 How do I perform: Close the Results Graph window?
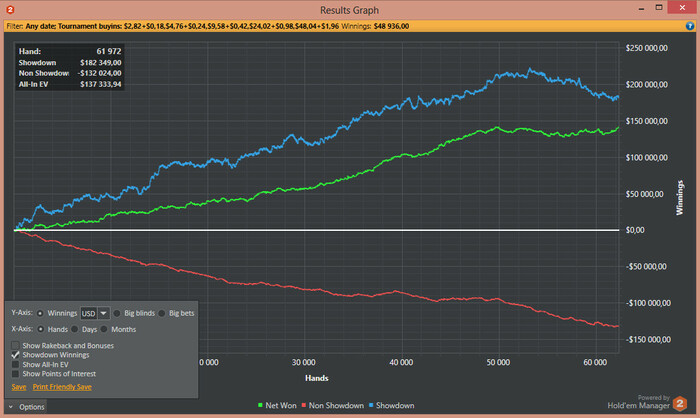pos(682,8)
